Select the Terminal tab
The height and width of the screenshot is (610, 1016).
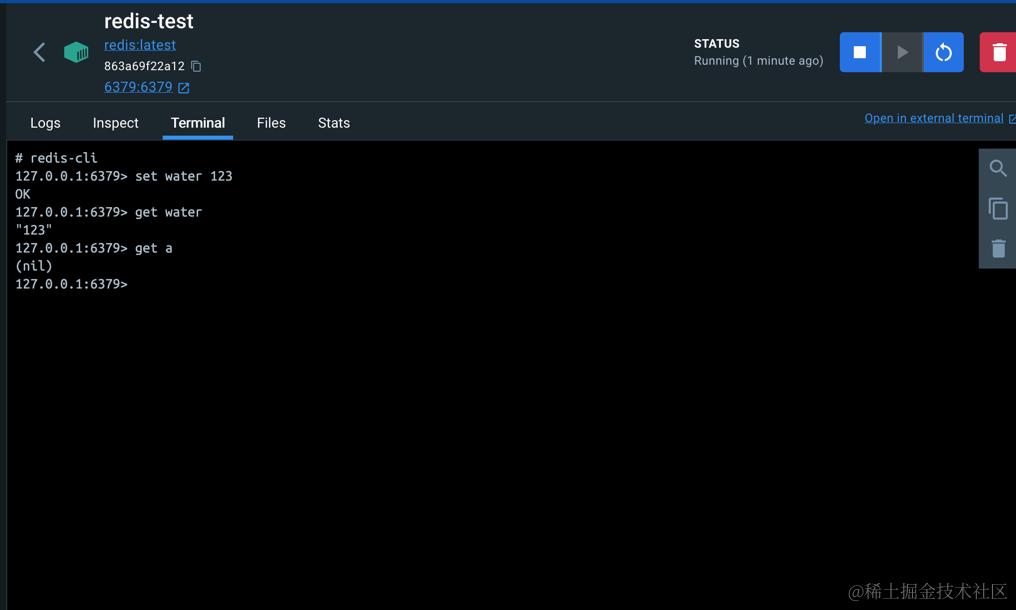tap(198, 123)
